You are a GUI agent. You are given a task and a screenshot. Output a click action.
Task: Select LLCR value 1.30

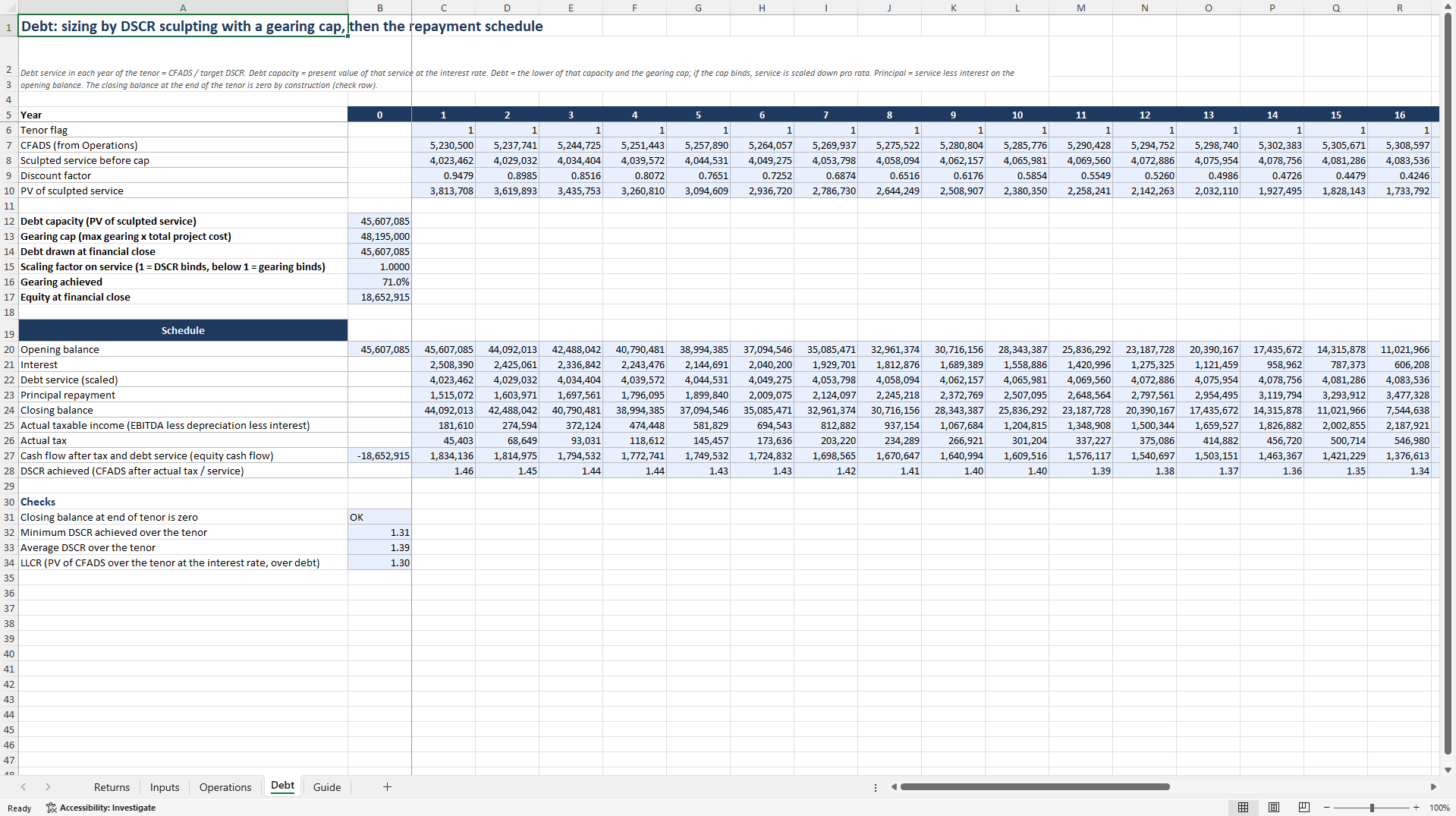[x=379, y=562]
